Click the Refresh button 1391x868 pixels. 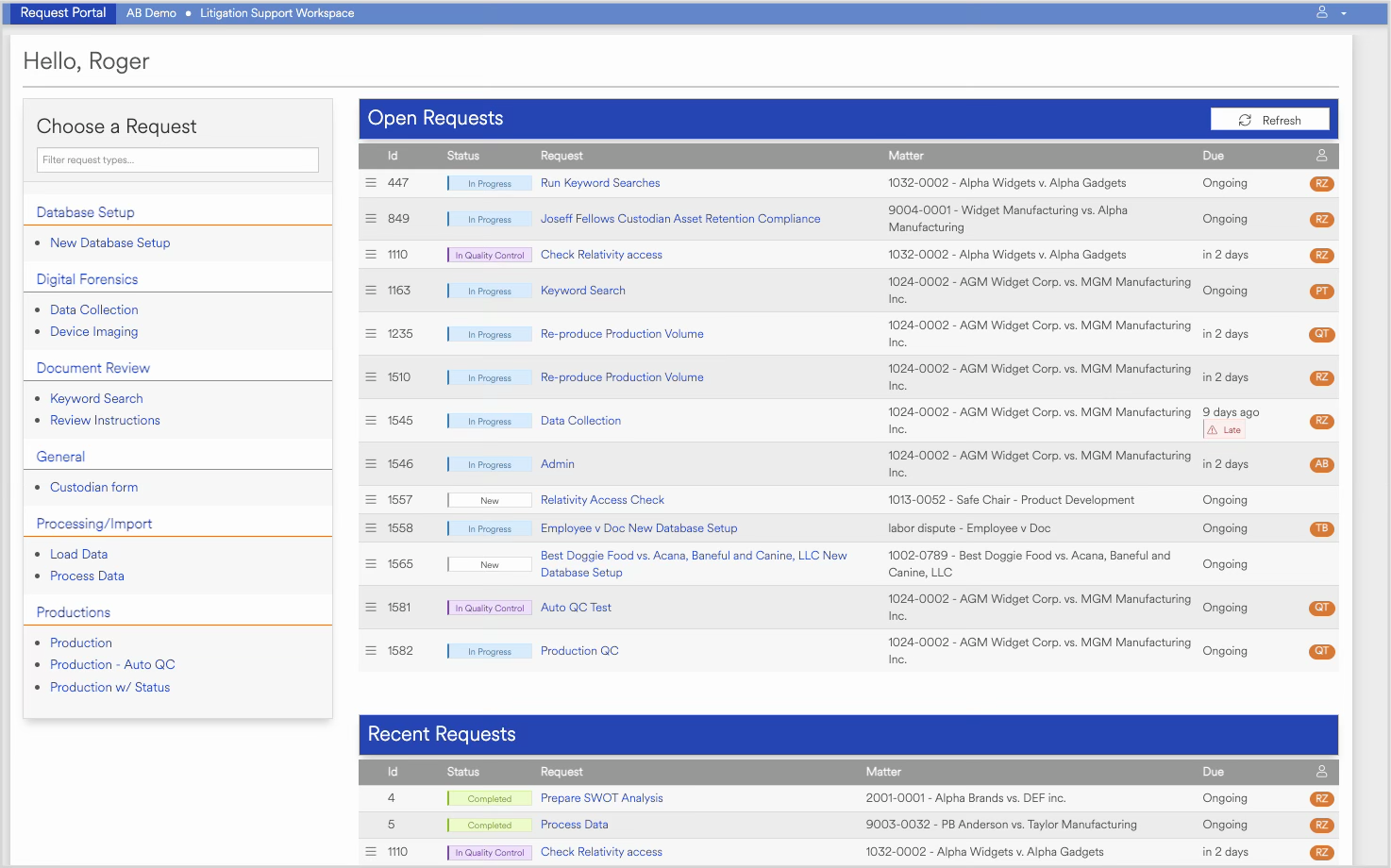1269,120
